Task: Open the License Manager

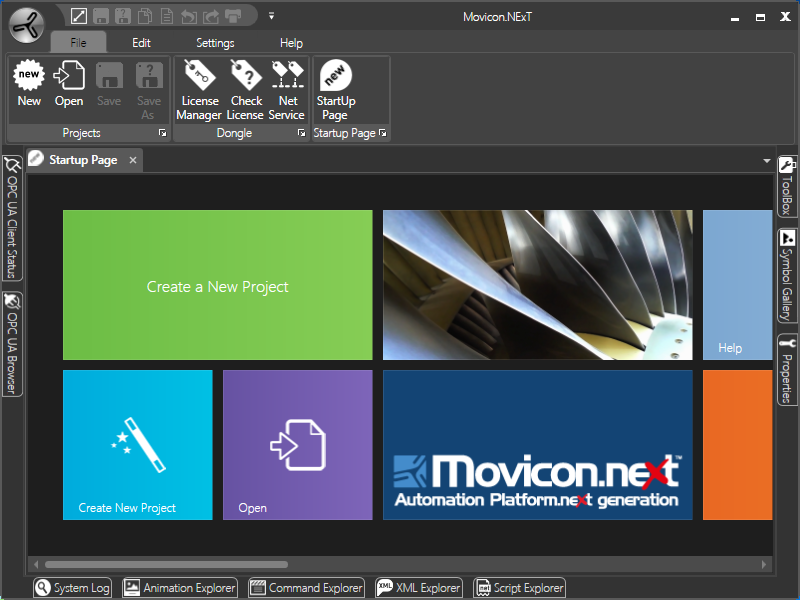Action: coord(199,90)
